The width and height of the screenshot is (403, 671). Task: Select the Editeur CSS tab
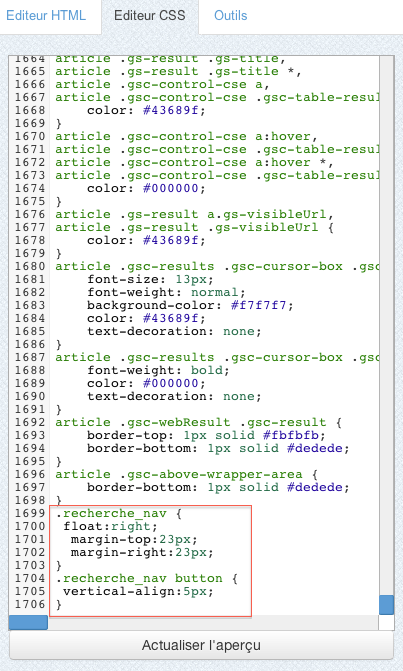pos(150,16)
